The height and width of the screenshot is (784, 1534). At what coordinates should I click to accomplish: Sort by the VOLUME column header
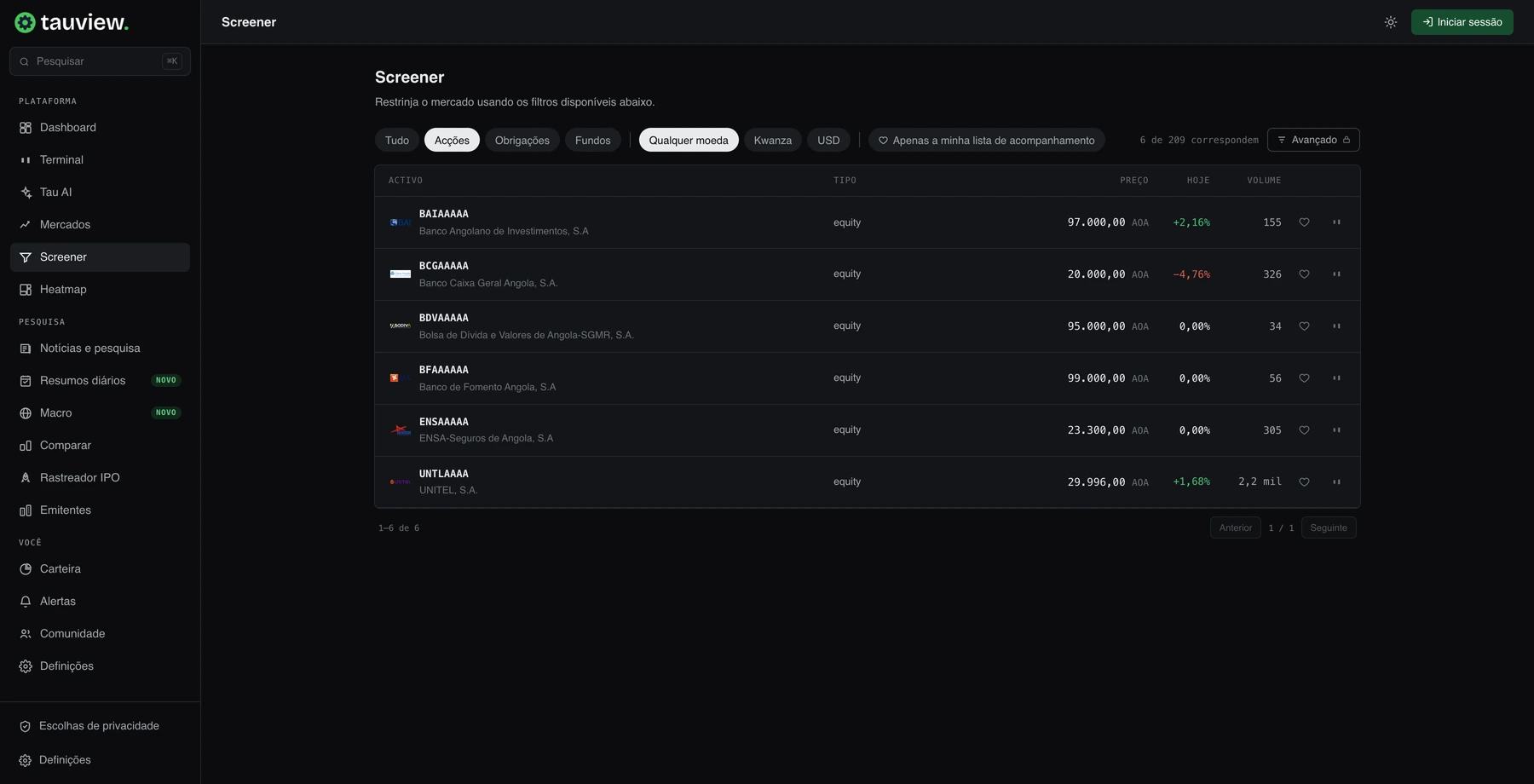tap(1264, 181)
